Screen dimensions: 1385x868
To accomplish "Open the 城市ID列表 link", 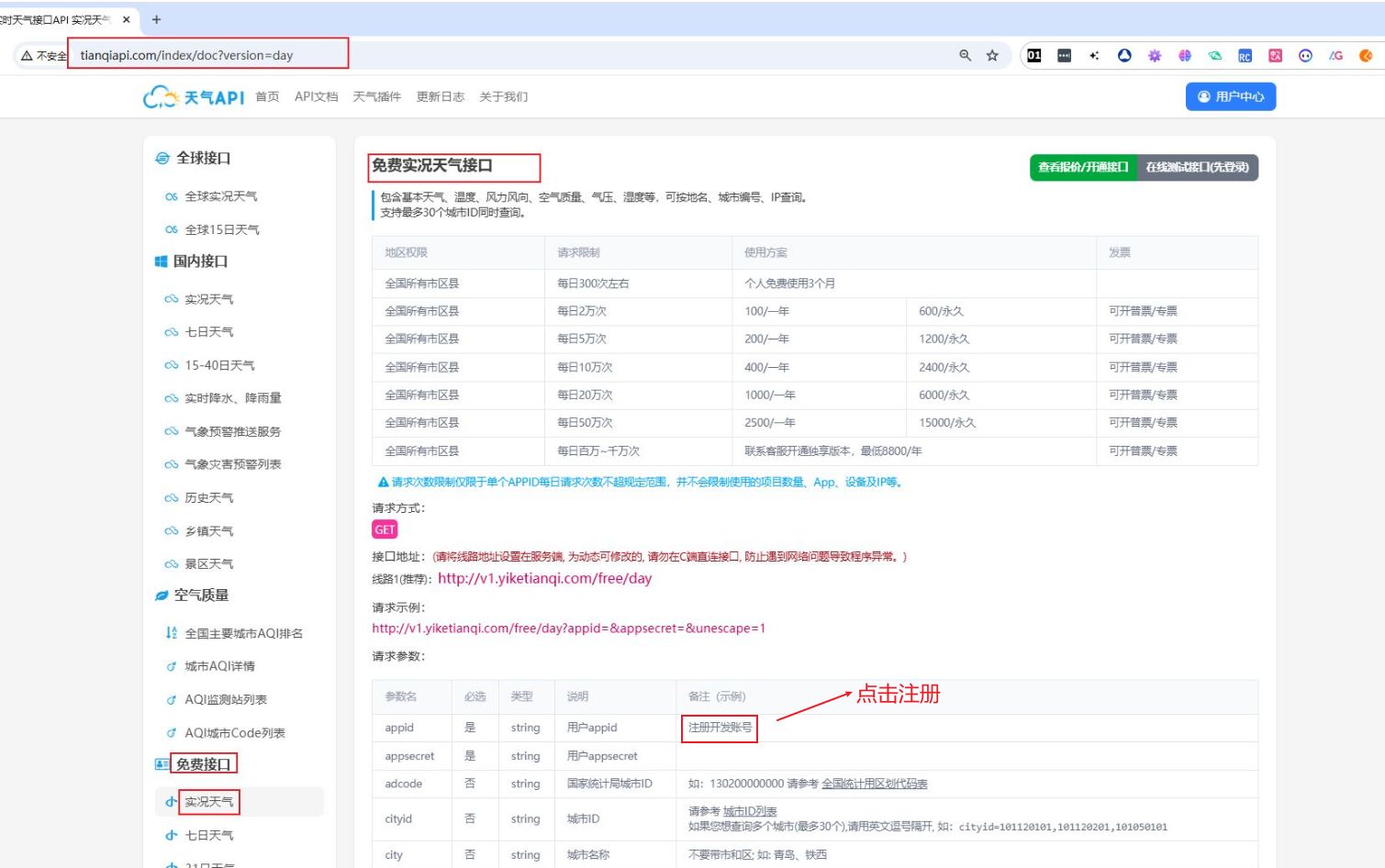I will 749,811.
